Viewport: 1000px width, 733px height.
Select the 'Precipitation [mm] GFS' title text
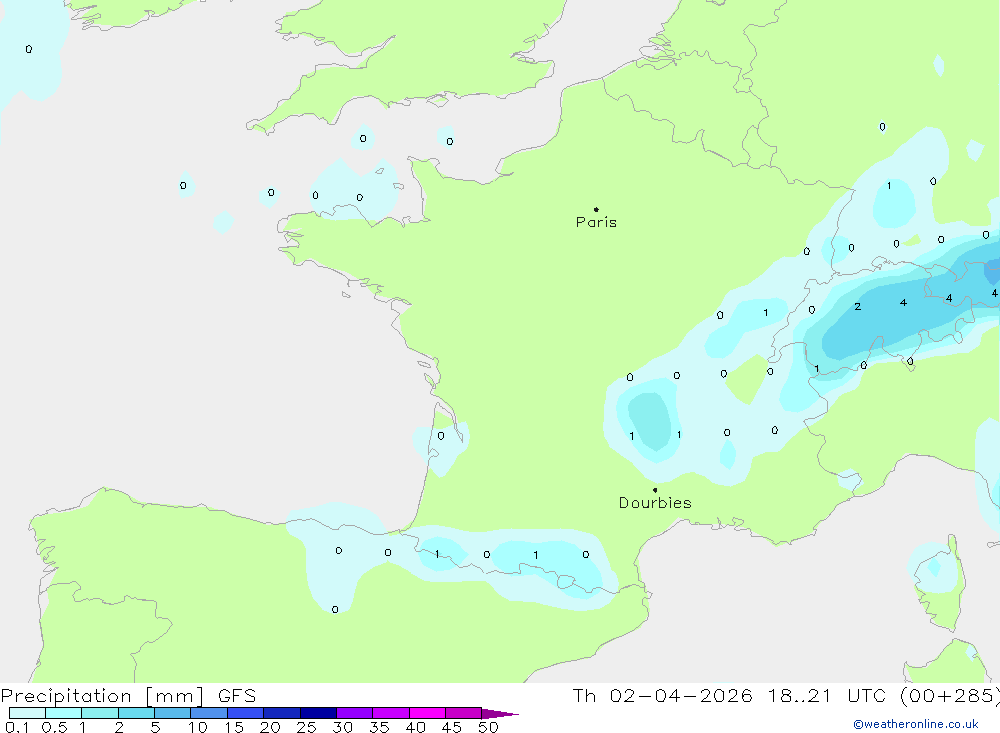[x=128, y=696]
